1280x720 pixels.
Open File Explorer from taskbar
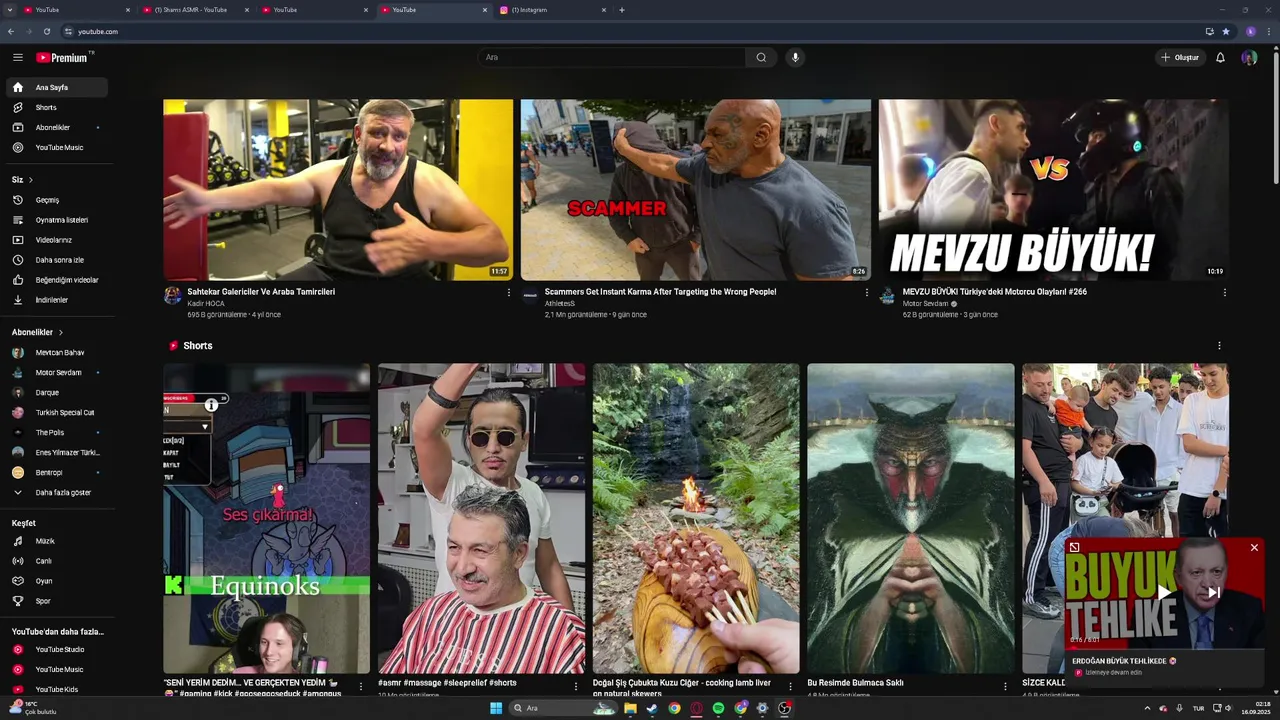[630, 708]
